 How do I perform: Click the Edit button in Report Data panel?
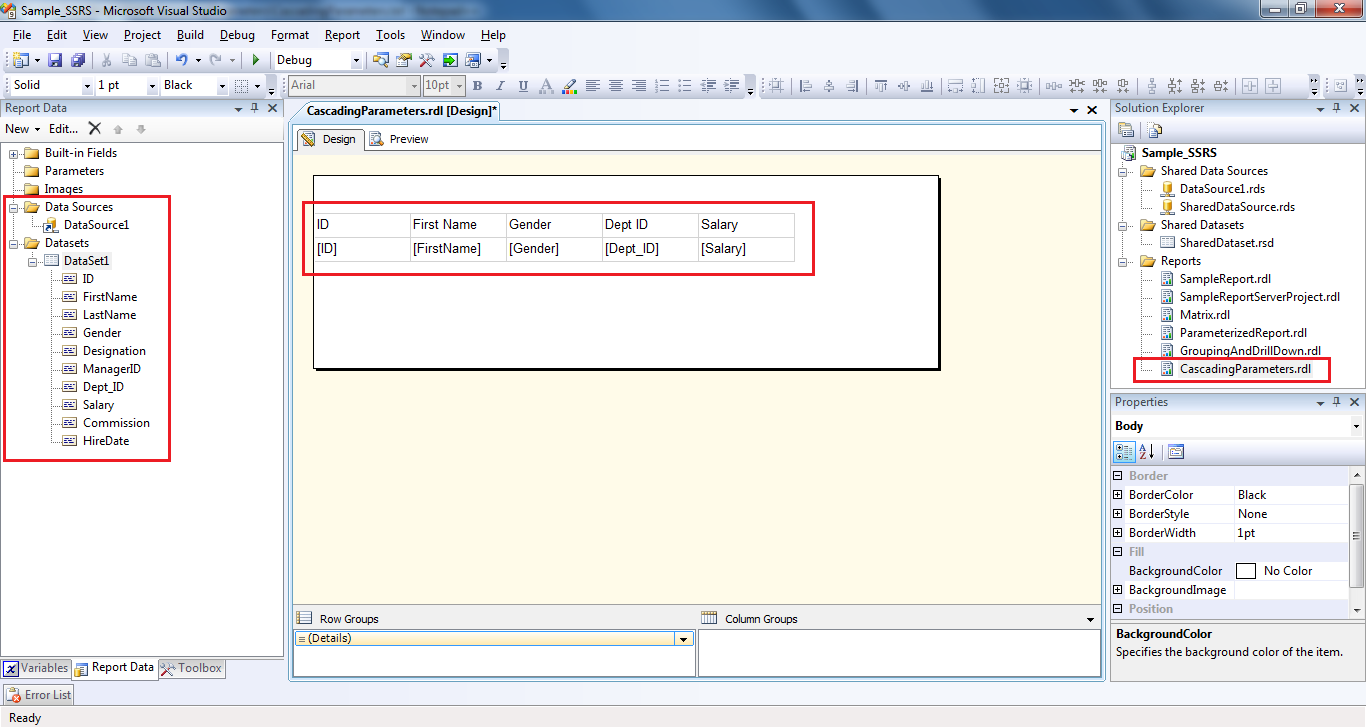62,128
